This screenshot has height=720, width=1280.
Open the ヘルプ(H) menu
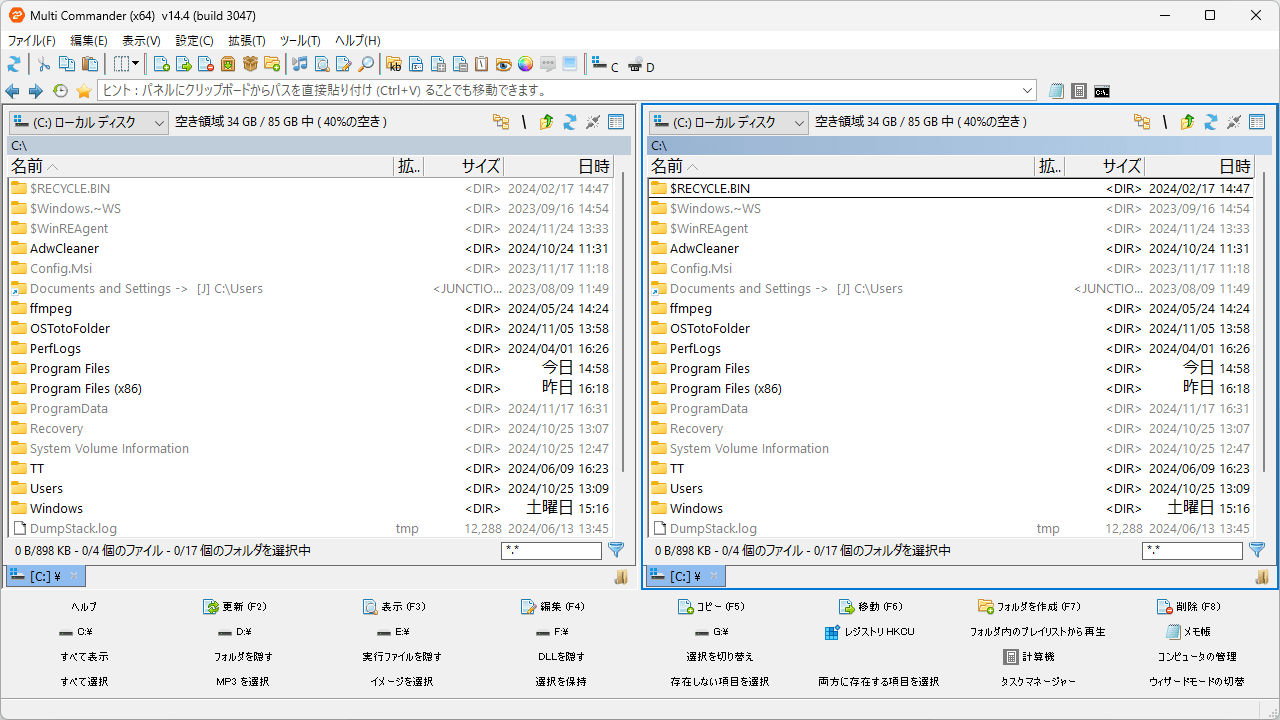(x=357, y=41)
